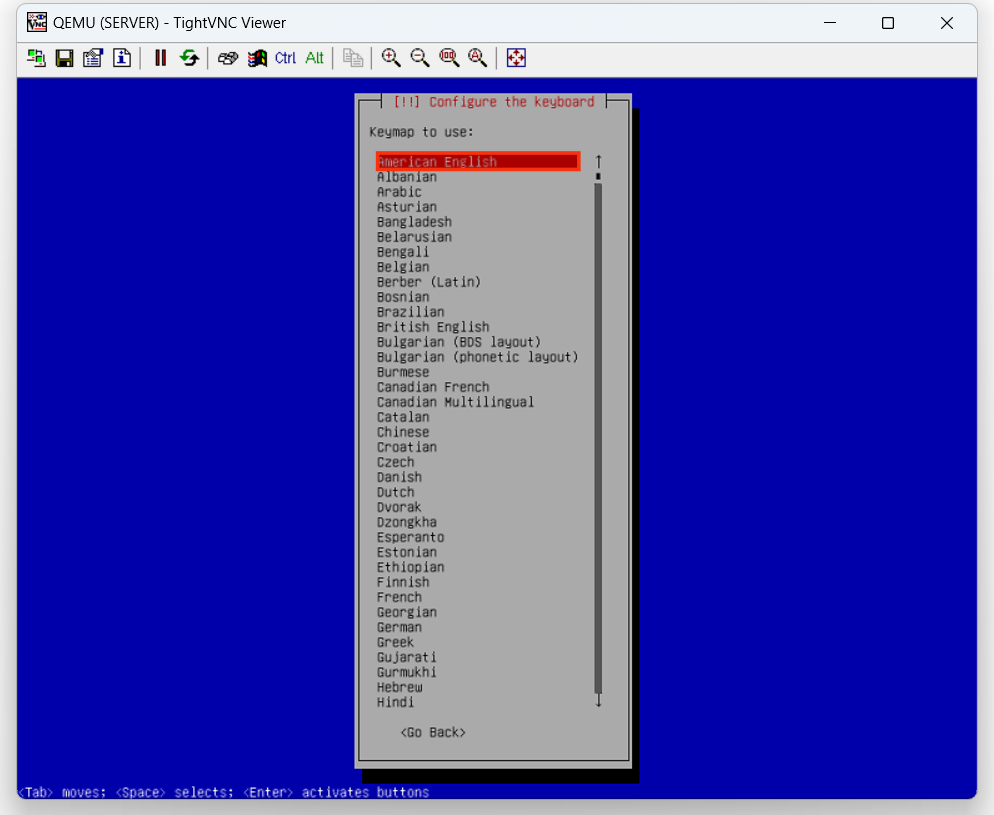The image size is (994, 815).
Task: Open the Connection options icon
Action: click(x=93, y=58)
